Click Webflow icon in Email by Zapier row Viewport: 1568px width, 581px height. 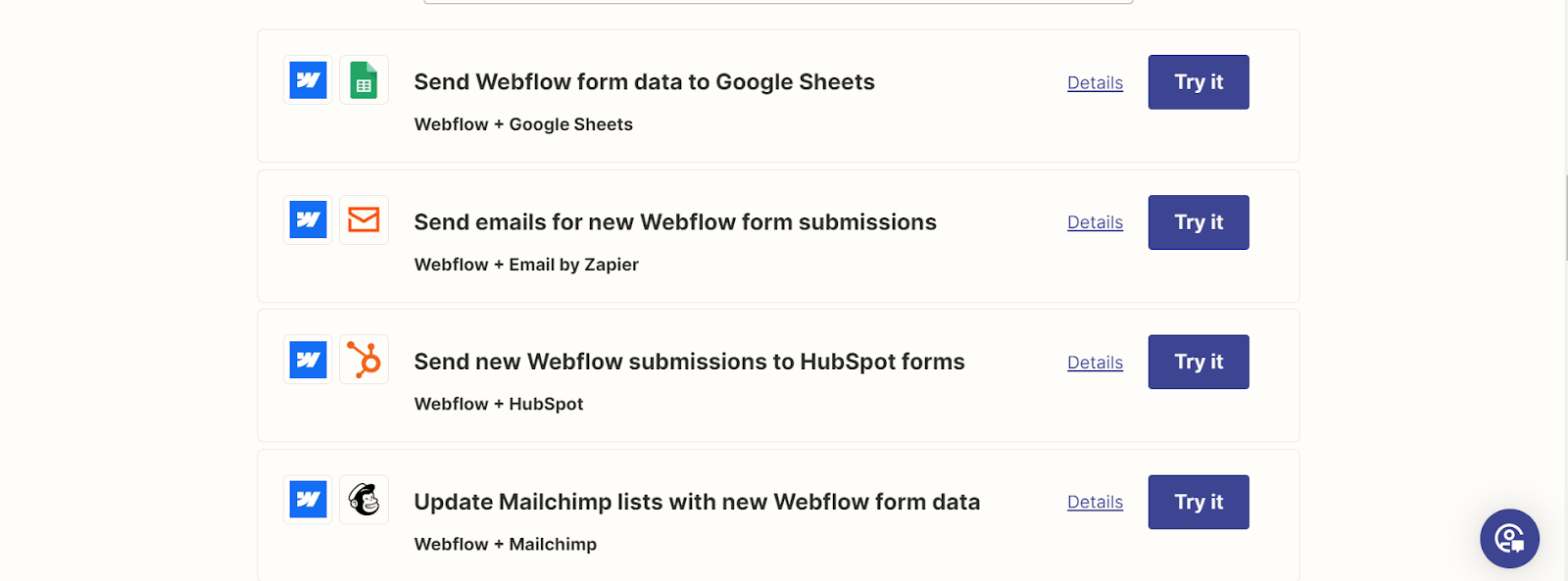[x=308, y=220]
